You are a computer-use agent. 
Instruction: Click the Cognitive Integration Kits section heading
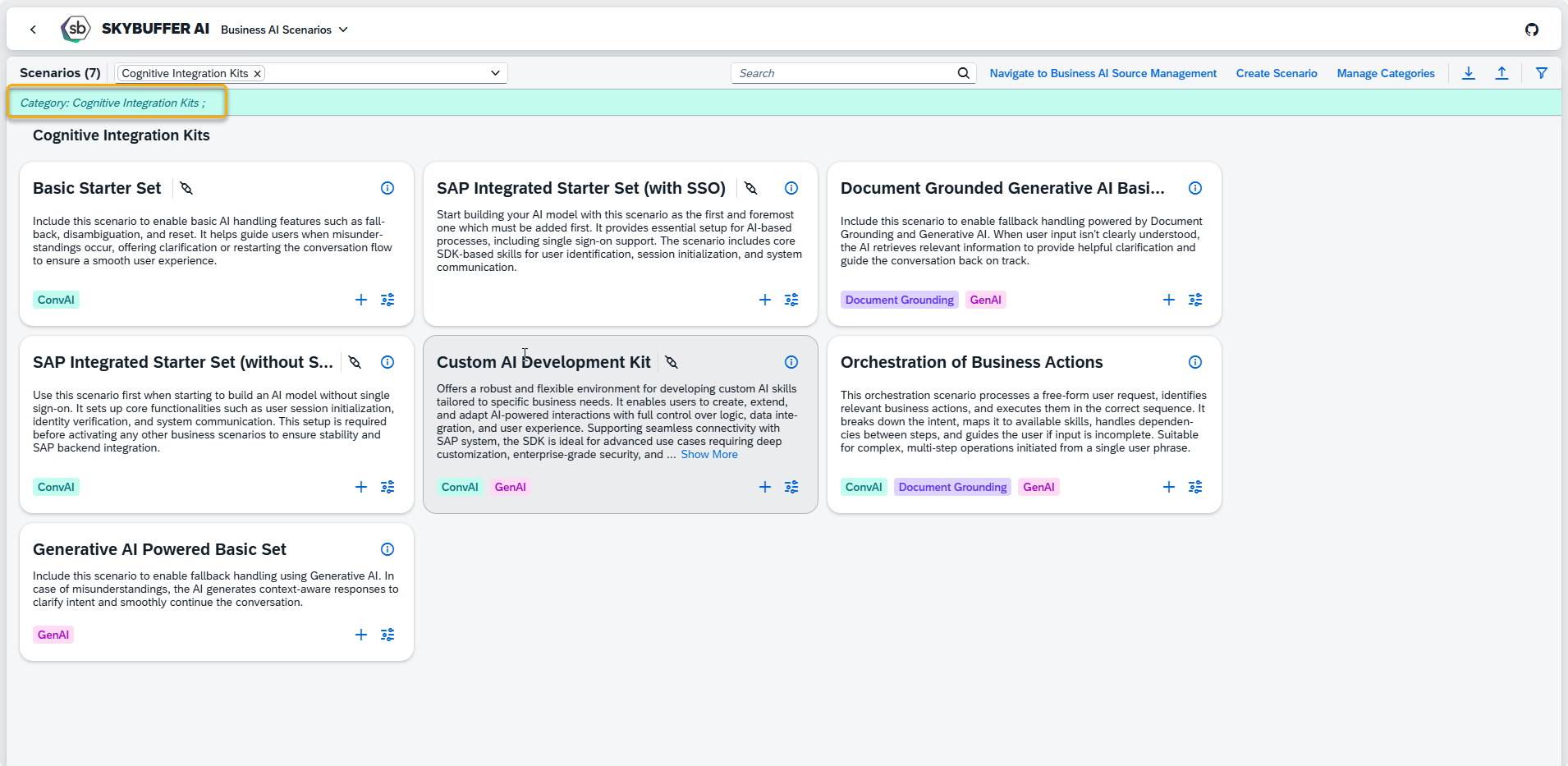tap(121, 135)
